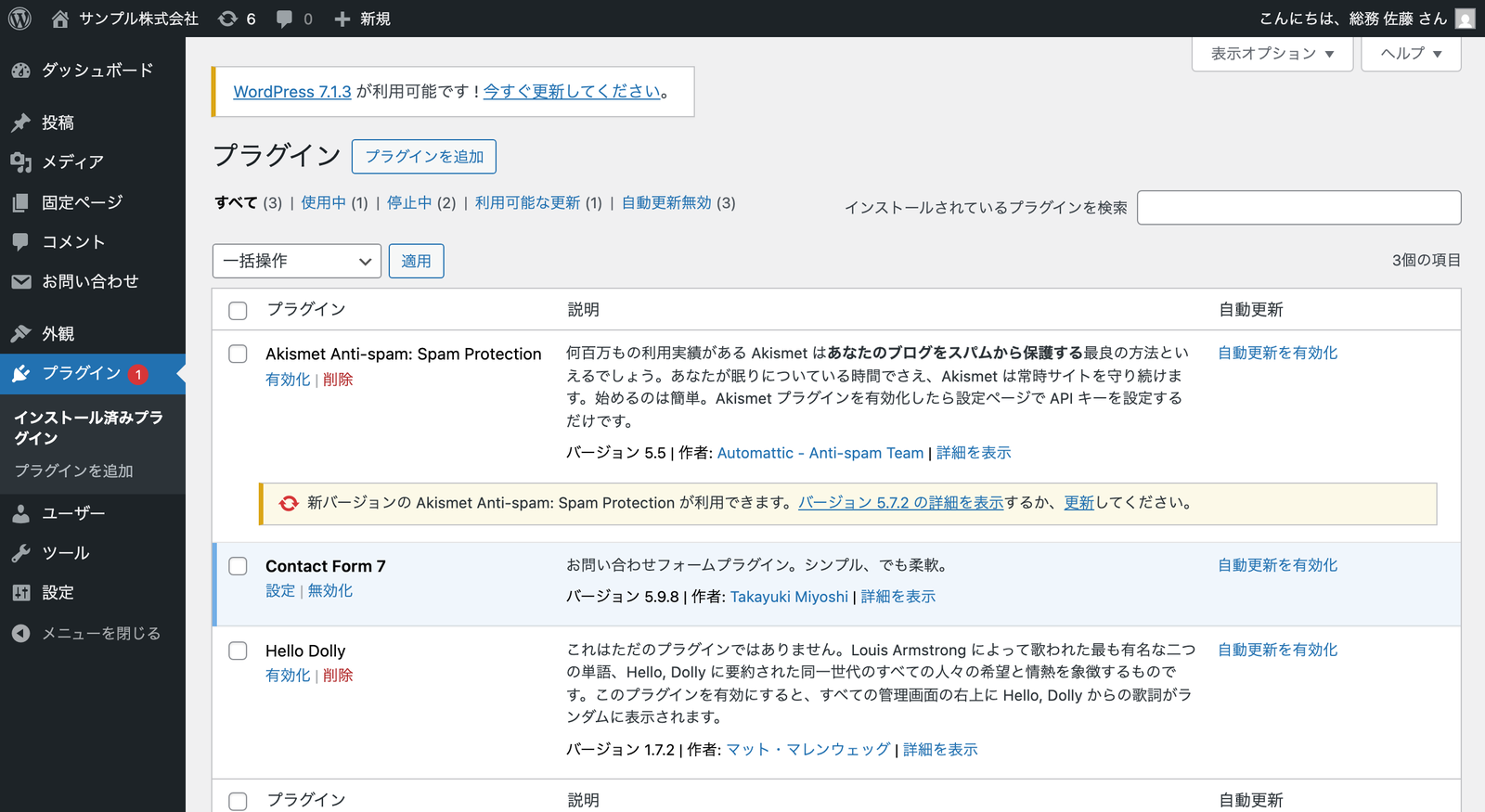
Task: Enable auto-updates for Hello Dolly
Action: (x=1278, y=650)
